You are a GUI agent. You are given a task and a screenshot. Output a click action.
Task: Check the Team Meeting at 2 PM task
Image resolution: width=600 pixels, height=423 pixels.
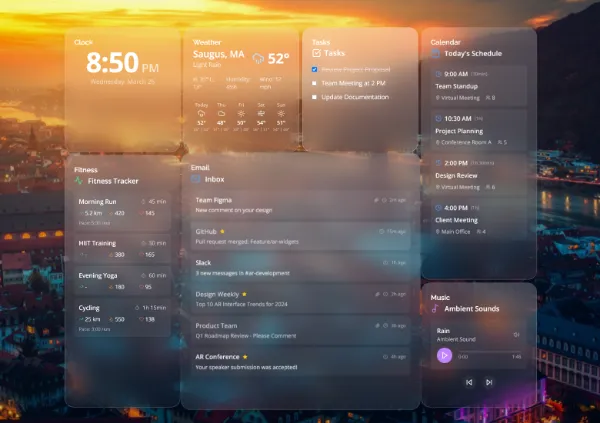[x=315, y=84]
